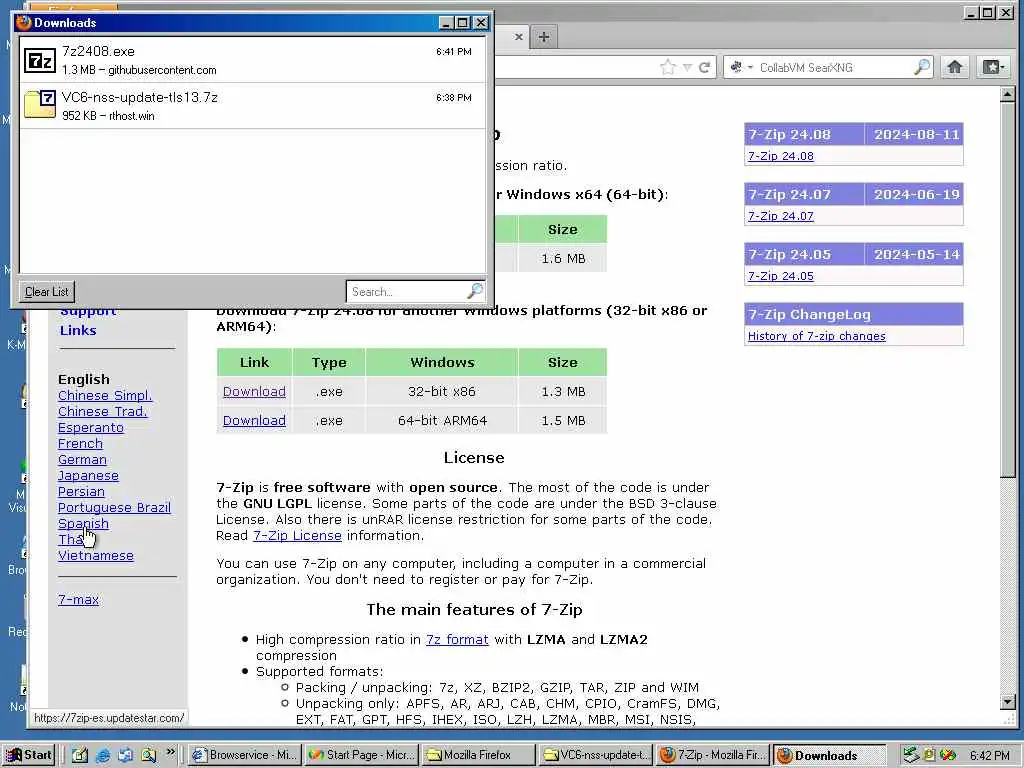
Task: Open search engine selector dropdown
Action: point(750,67)
